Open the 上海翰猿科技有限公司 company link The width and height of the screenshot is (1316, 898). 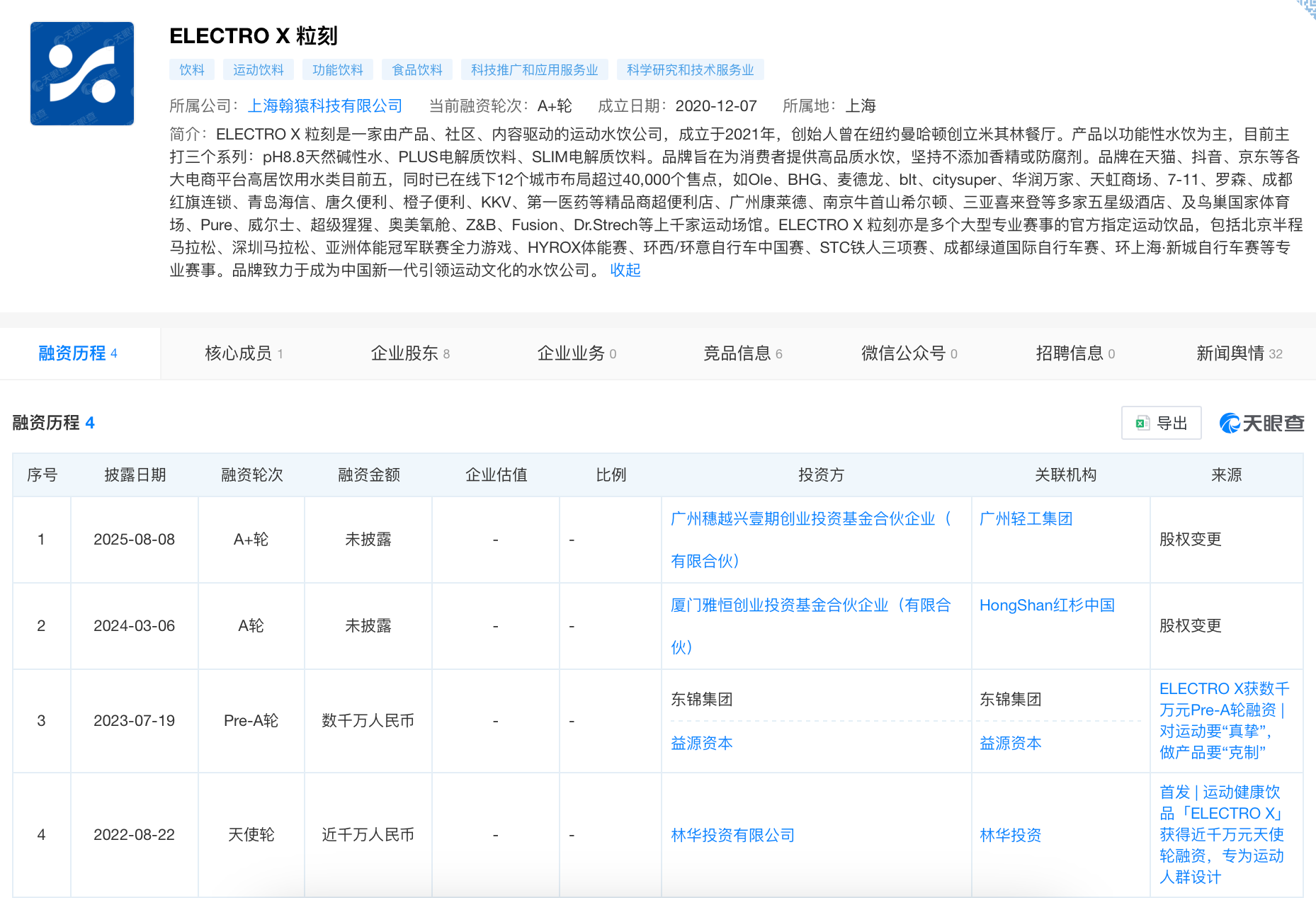(x=325, y=106)
